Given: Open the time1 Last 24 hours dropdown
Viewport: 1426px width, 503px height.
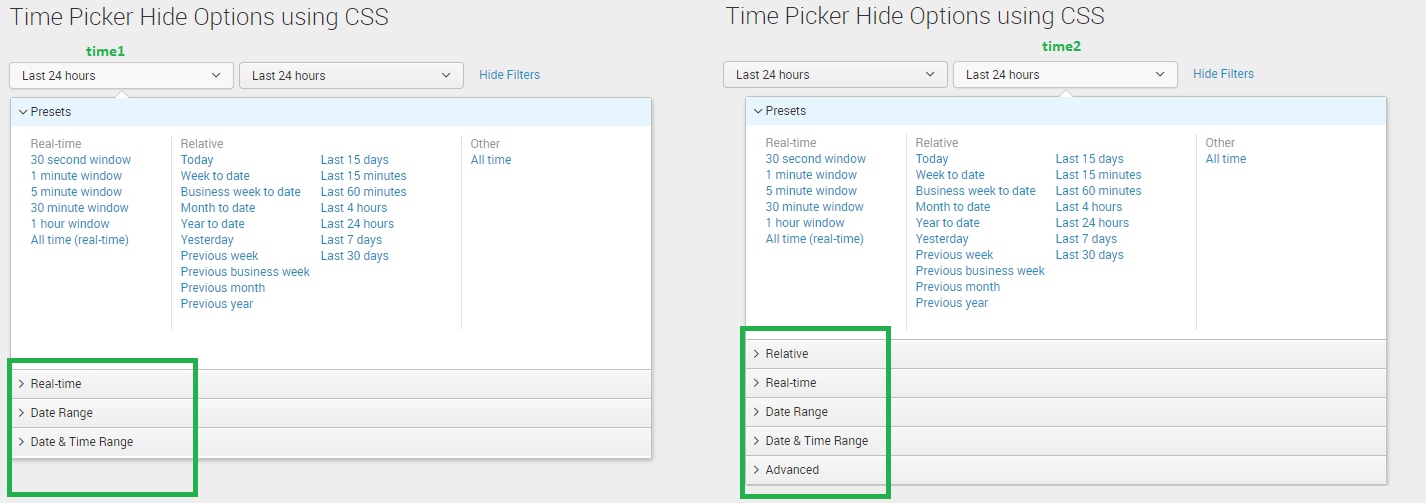Looking at the screenshot, I should [121, 75].
